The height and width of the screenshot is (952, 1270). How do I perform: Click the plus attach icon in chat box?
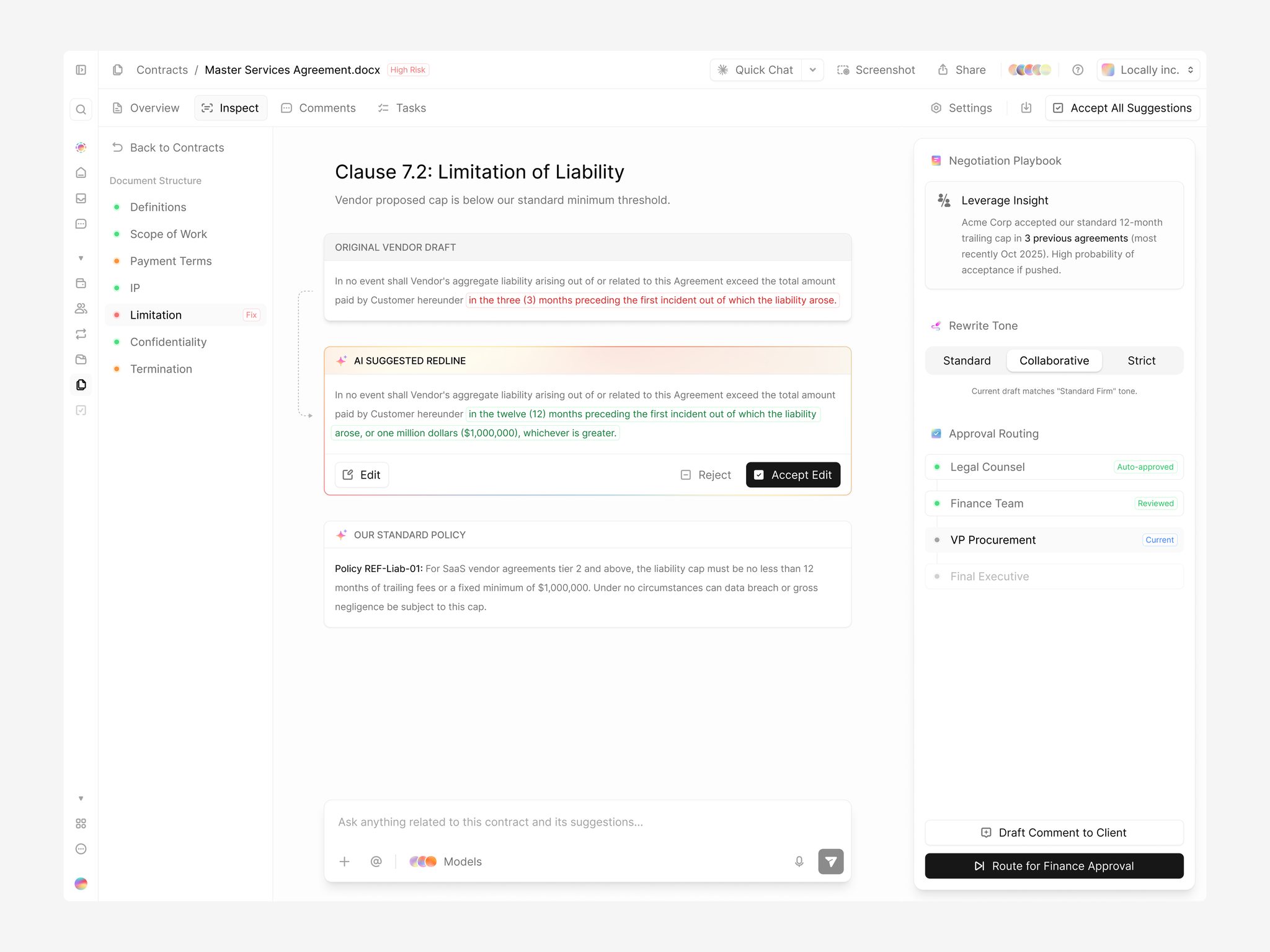(x=345, y=862)
